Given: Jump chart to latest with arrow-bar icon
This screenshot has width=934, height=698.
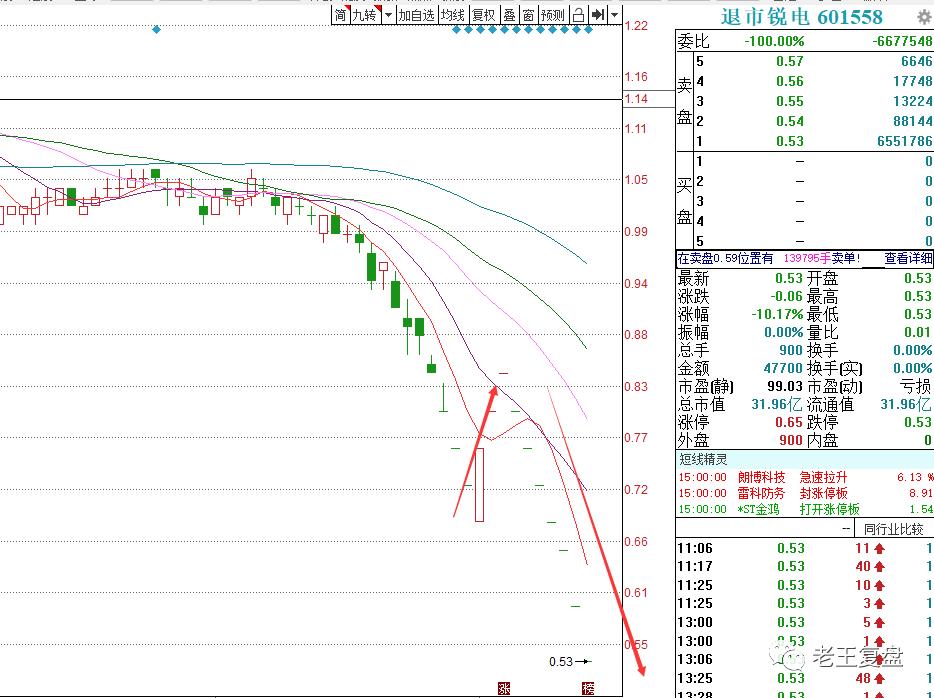Looking at the screenshot, I should (x=597, y=15).
